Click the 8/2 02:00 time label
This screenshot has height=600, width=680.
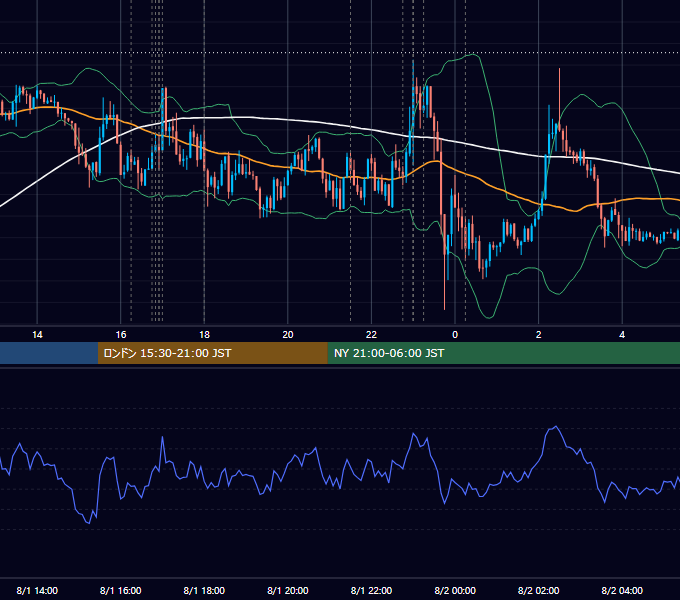tap(539, 590)
